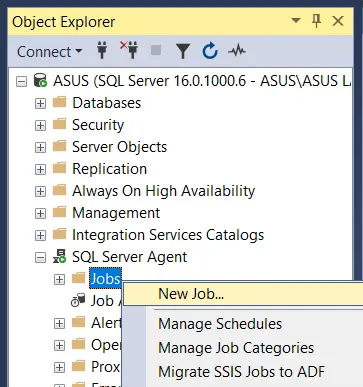Click the Connect Object Explorer plug icon
Image resolution: width=363 pixels, height=387 pixels.
[102, 51]
